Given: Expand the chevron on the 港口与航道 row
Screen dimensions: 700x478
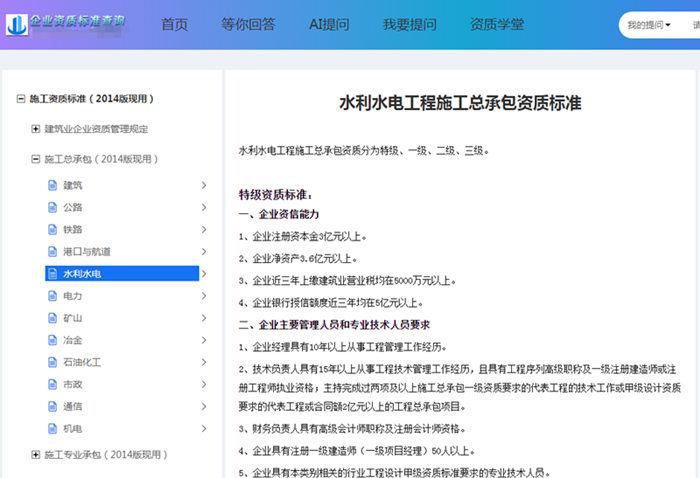Looking at the screenshot, I should click(204, 252).
